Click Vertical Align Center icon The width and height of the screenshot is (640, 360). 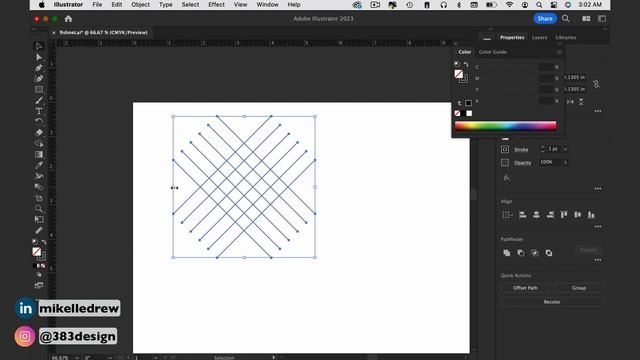578,215
